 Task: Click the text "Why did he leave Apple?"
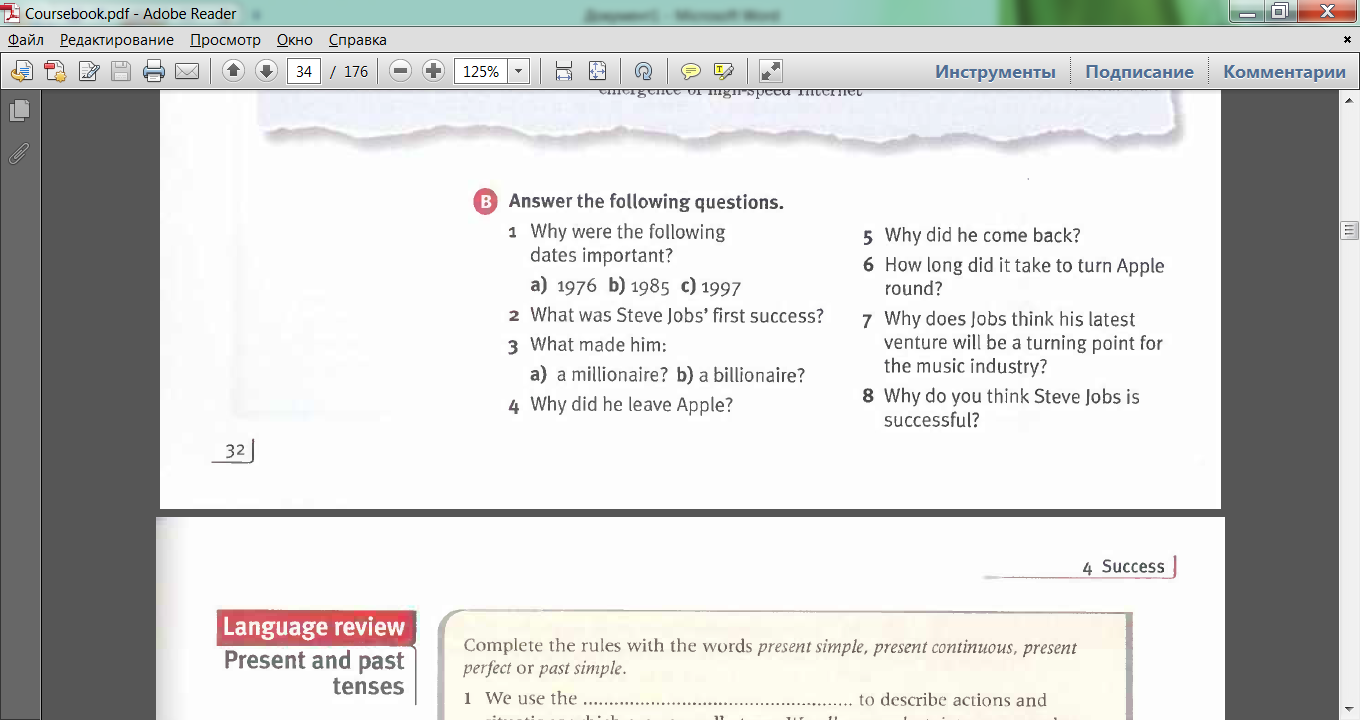coord(632,405)
